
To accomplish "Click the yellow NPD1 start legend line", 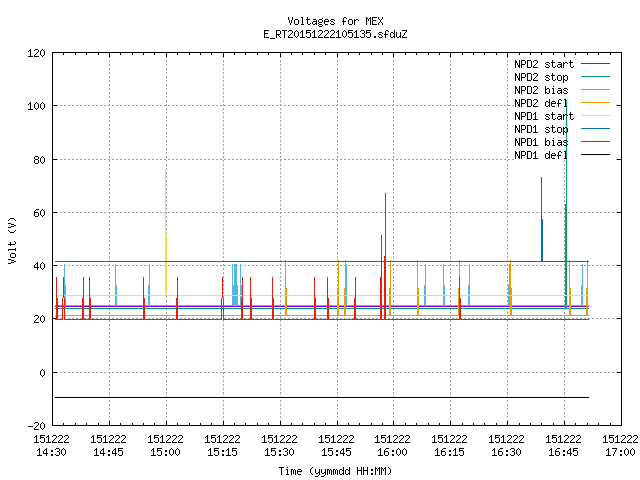I will tap(595, 116).
